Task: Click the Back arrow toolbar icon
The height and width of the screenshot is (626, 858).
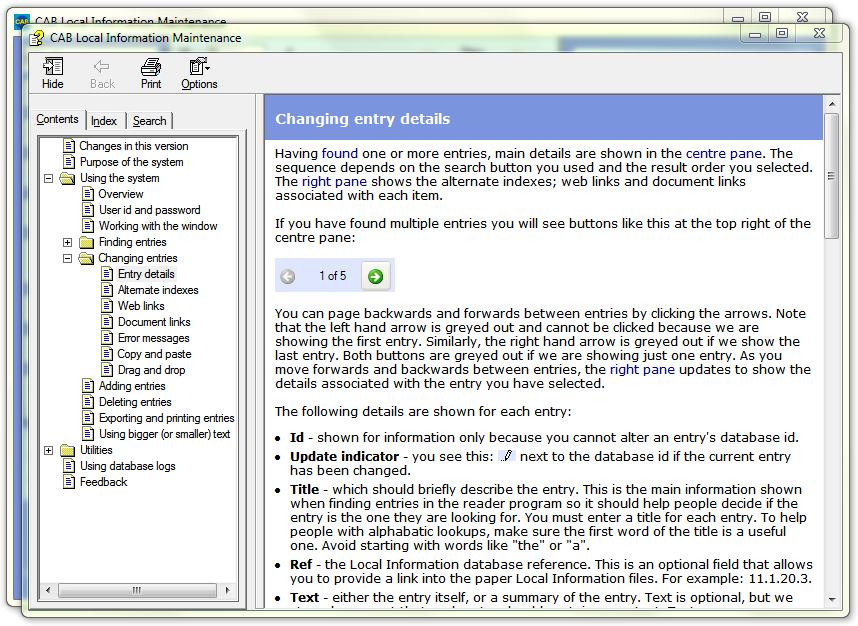Action: [x=102, y=73]
